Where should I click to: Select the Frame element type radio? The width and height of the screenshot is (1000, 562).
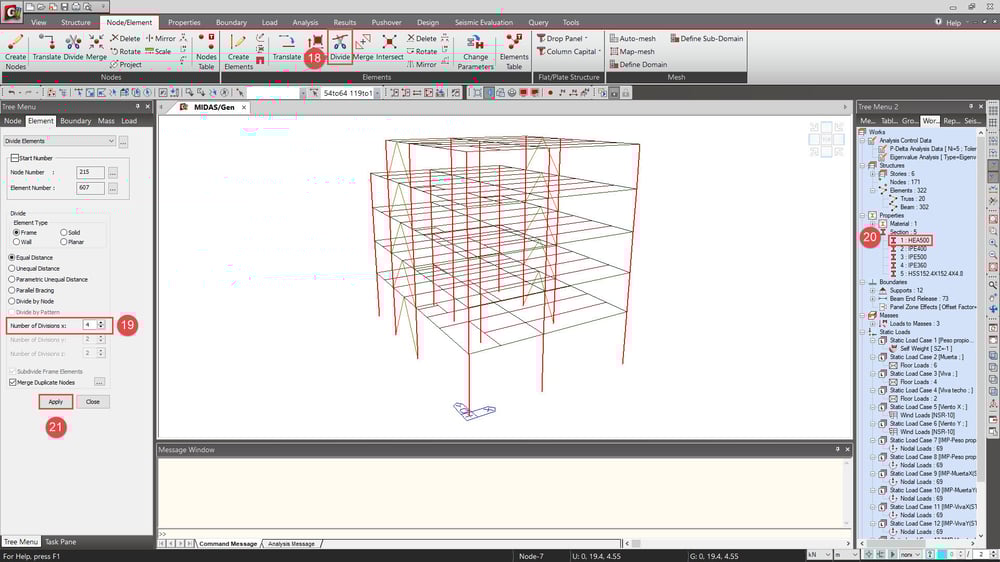pos(17,233)
